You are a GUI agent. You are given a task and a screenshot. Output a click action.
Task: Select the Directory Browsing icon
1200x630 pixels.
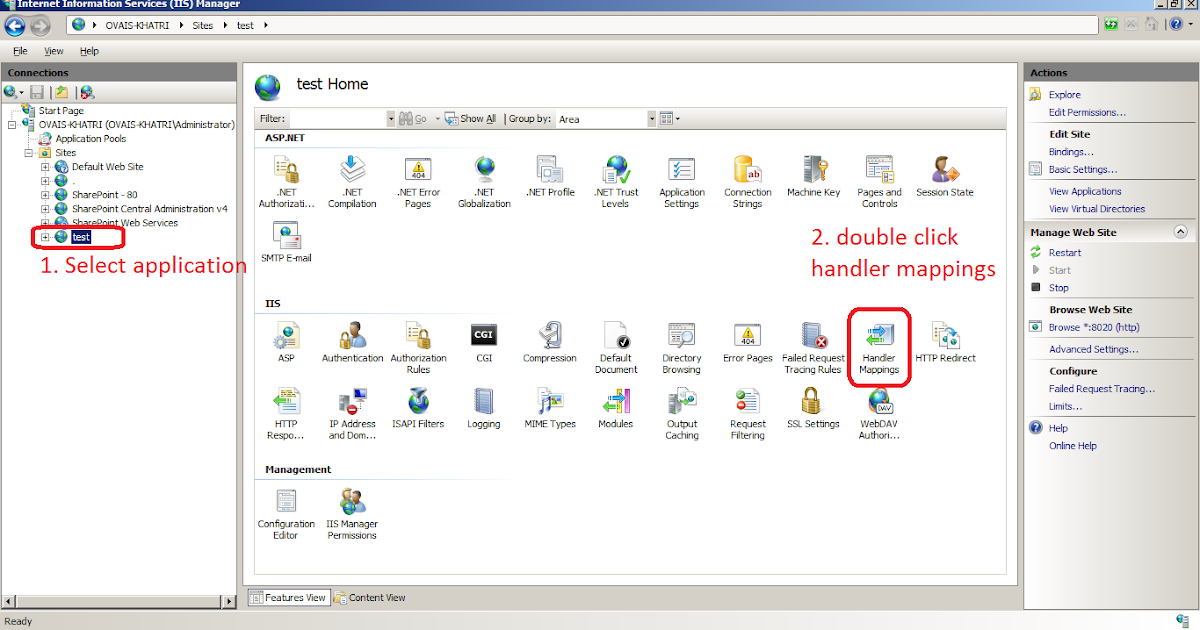pyautogui.click(x=681, y=347)
